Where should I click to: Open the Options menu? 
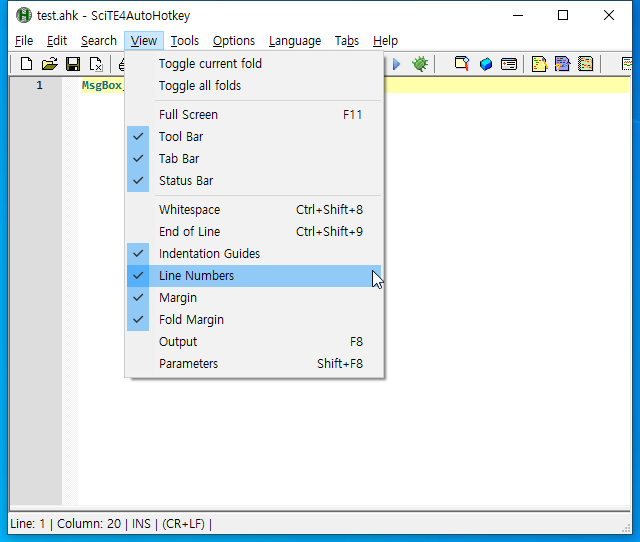[233, 41]
